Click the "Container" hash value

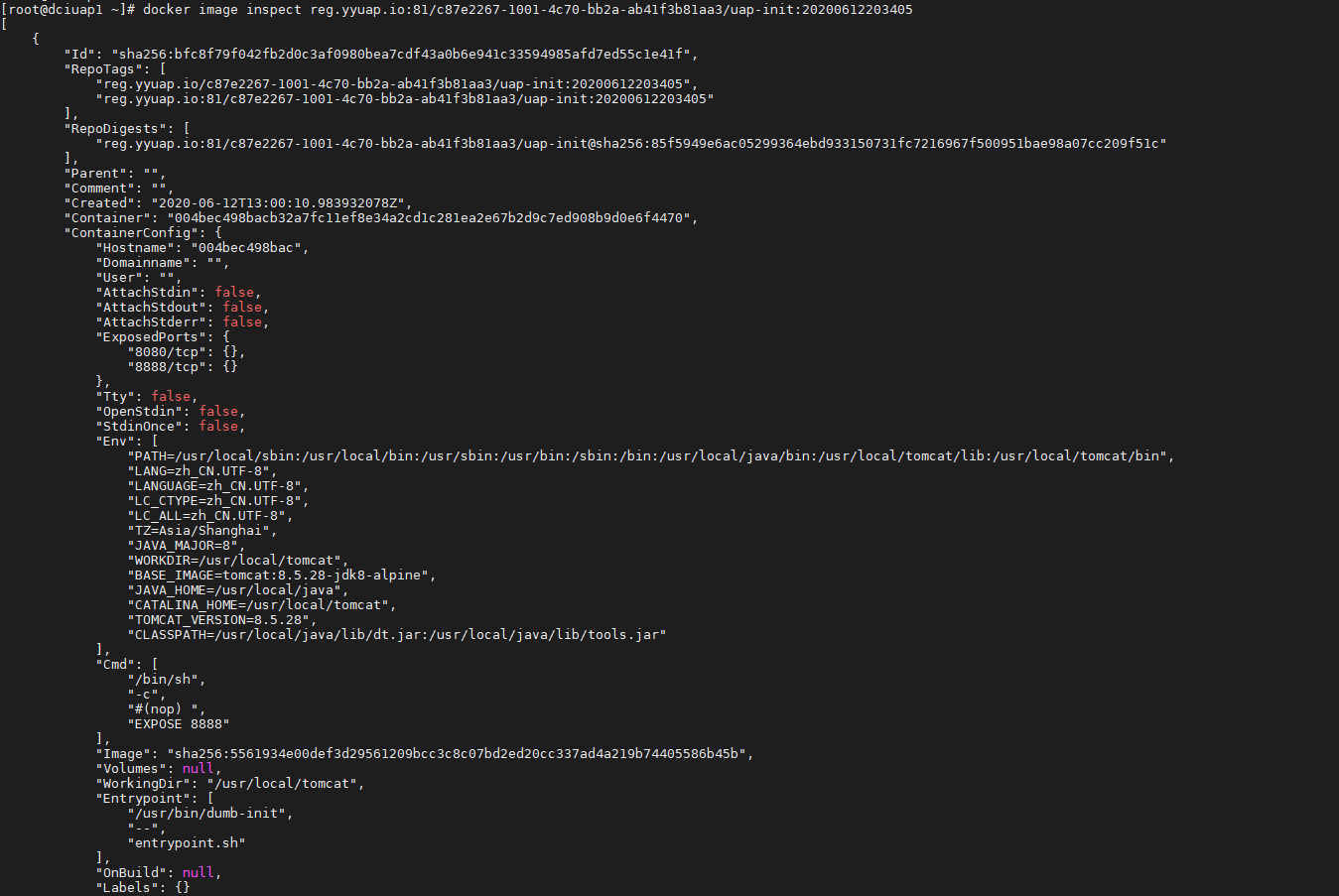pos(432,218)
